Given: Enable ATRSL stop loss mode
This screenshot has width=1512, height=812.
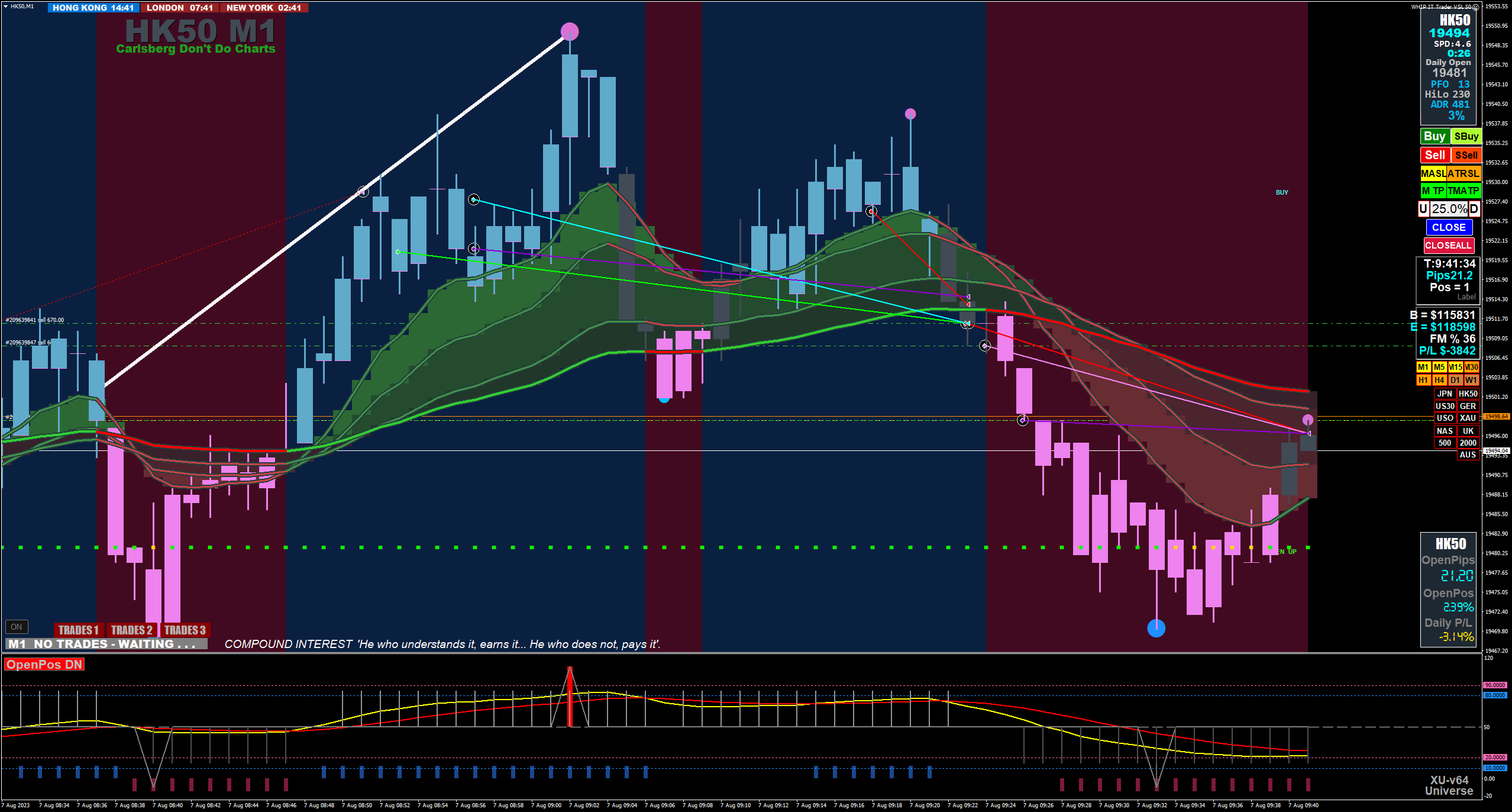Looking at the screenshot, I should [1463, 173].
